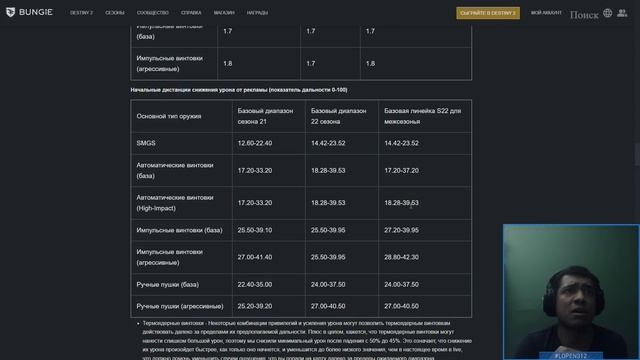Select header Базовый диапазон 22 сезона
The width and height of the screenshot is (640, 360).
pyautogui.click(x=338, y=116)
